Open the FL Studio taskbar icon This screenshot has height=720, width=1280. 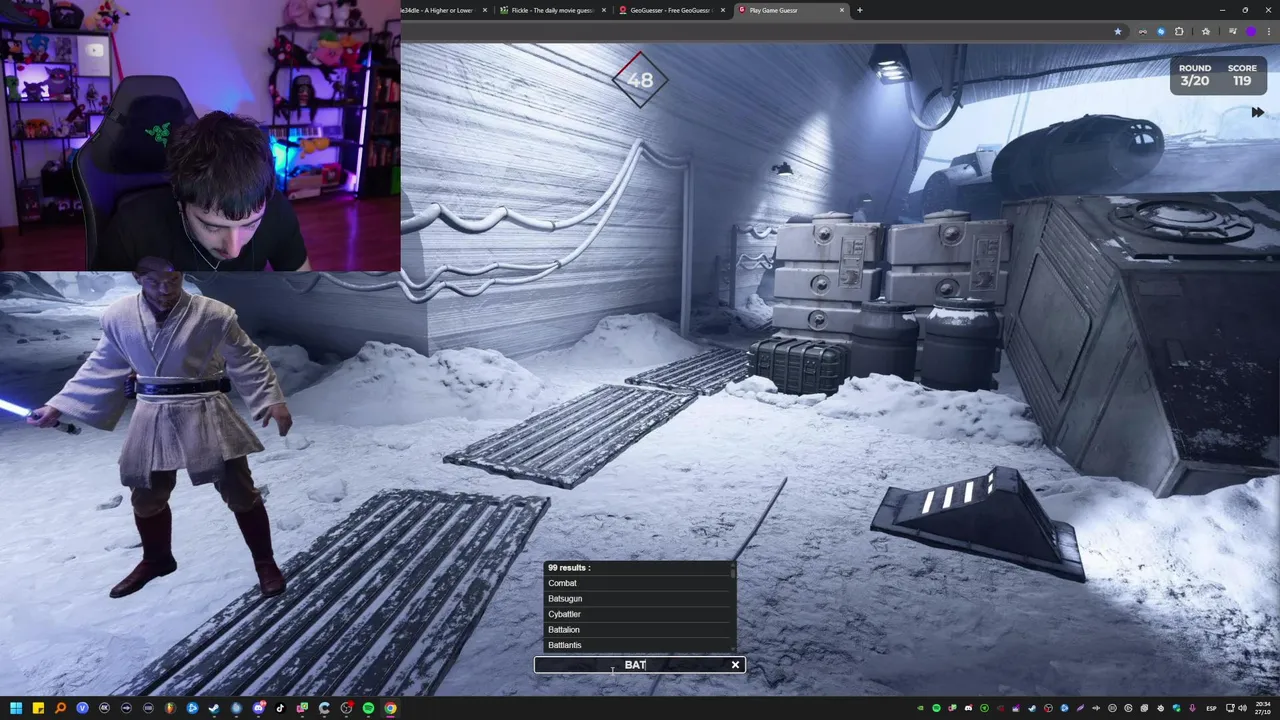[170, 708]
